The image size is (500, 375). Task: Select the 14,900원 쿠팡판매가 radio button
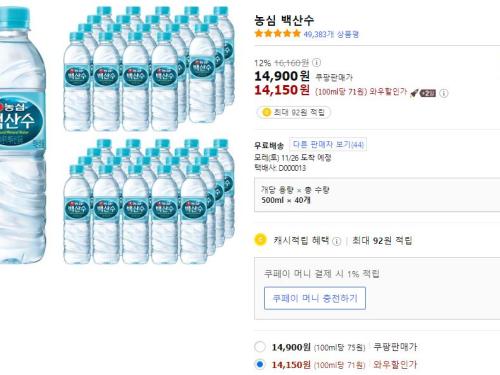tap(260, 347)
